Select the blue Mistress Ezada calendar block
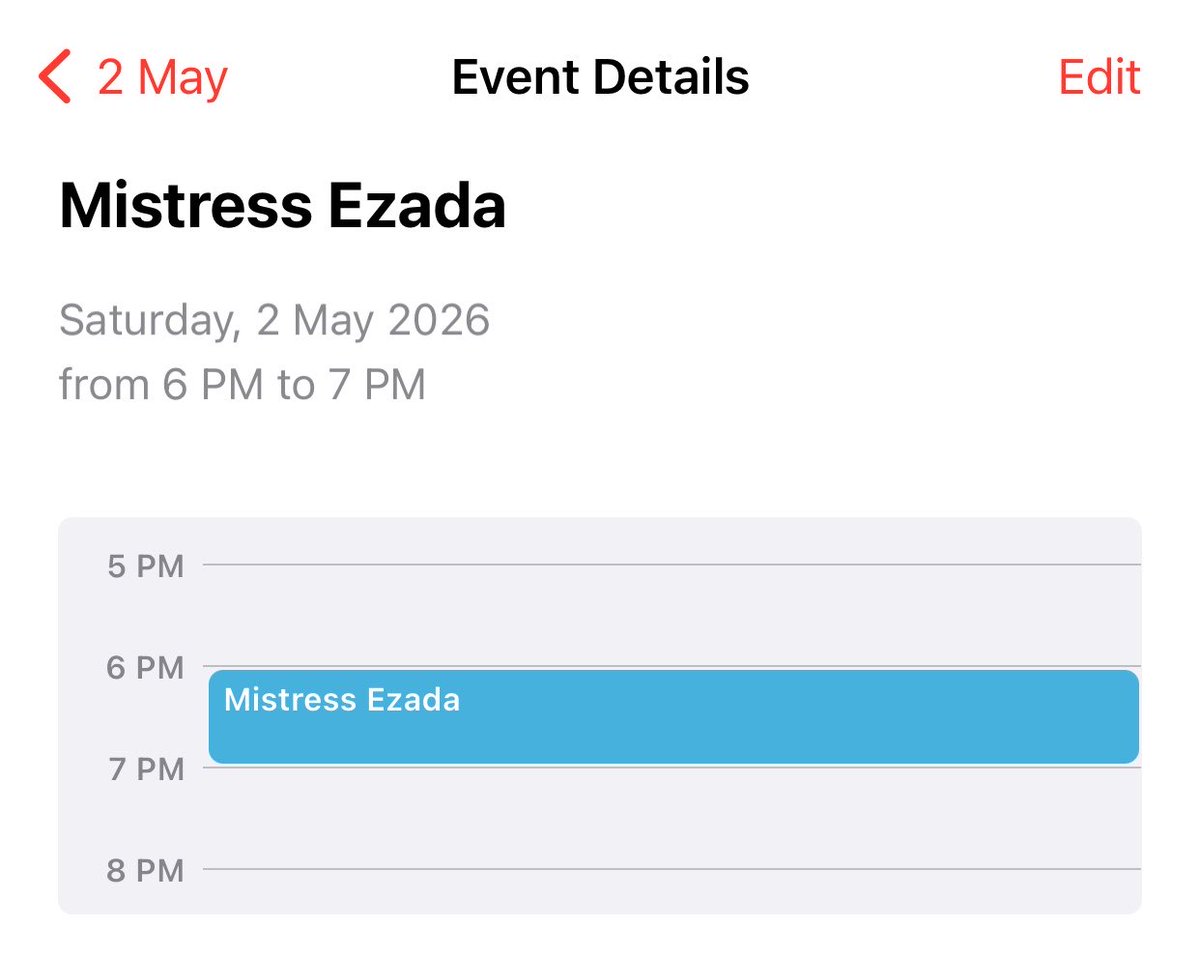The width and height of the screenshot is (1200, 957). point(674,716)
